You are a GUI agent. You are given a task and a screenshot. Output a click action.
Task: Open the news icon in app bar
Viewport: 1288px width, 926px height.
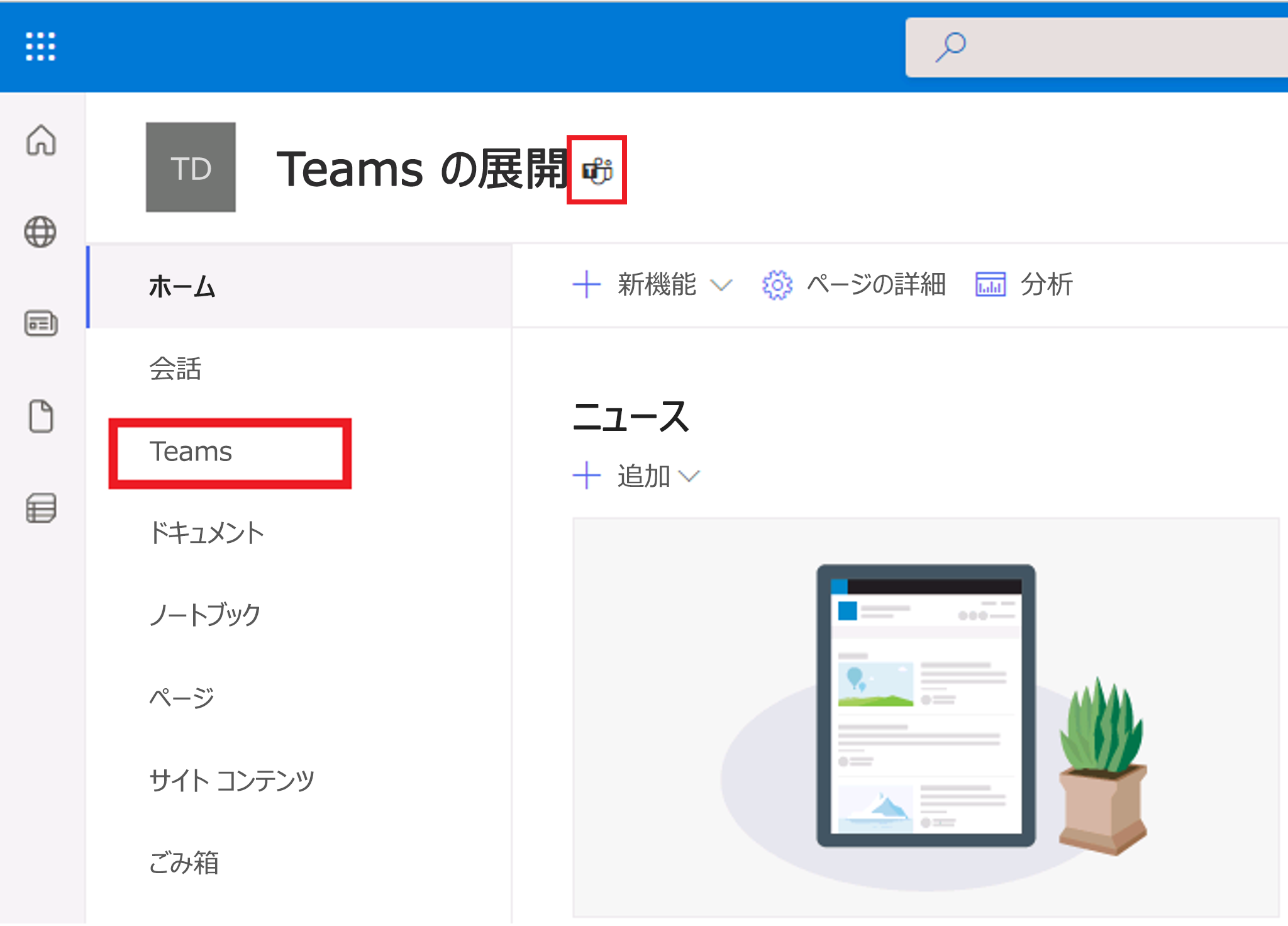(41, 323)
